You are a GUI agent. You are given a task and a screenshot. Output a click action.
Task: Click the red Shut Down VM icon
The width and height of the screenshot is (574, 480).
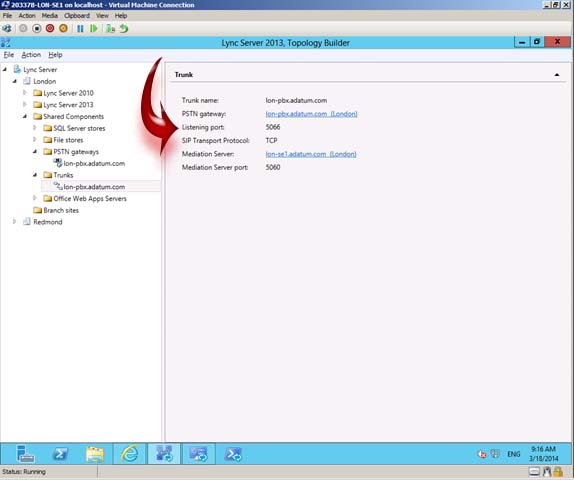50,29
